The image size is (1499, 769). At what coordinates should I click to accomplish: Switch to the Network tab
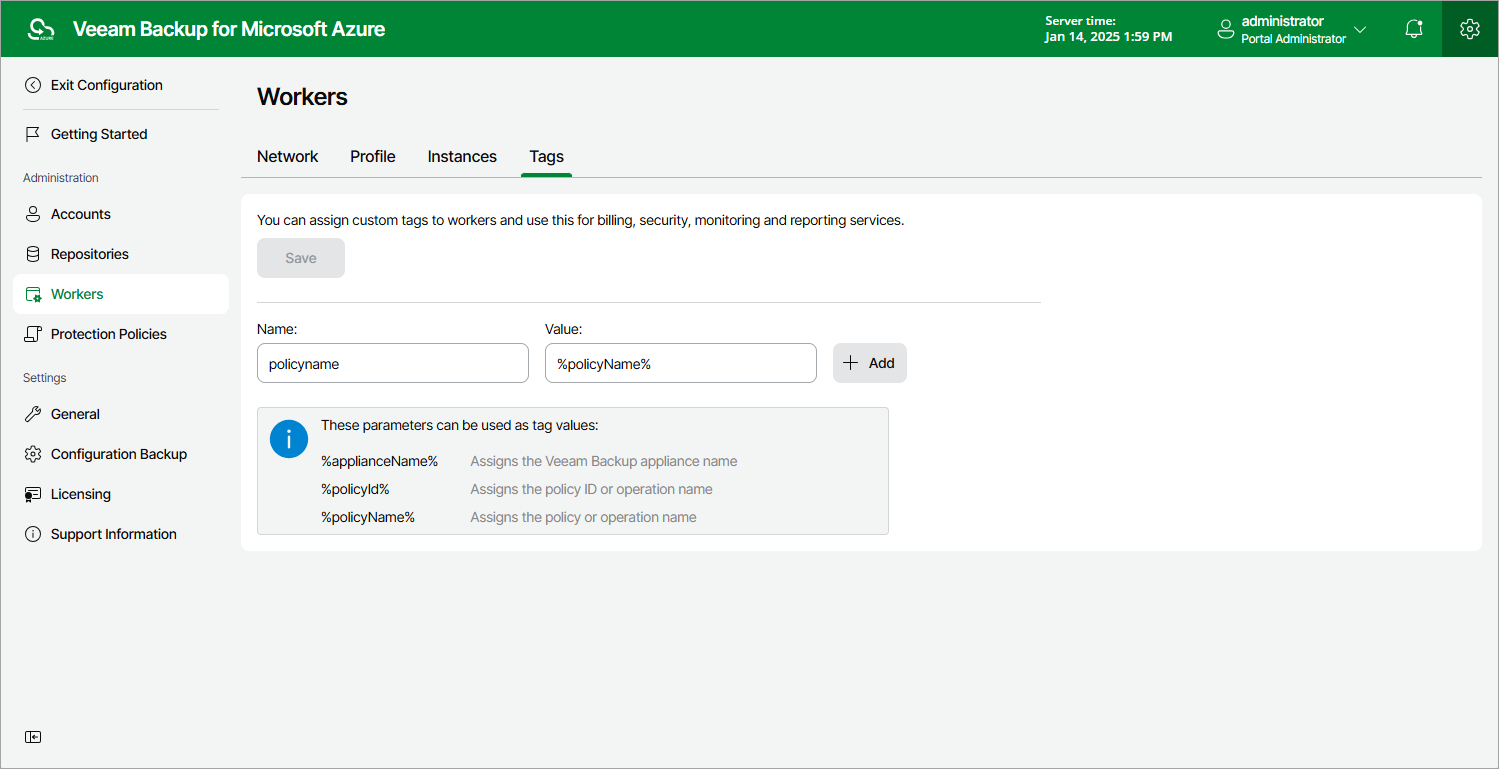pos(288,156)
